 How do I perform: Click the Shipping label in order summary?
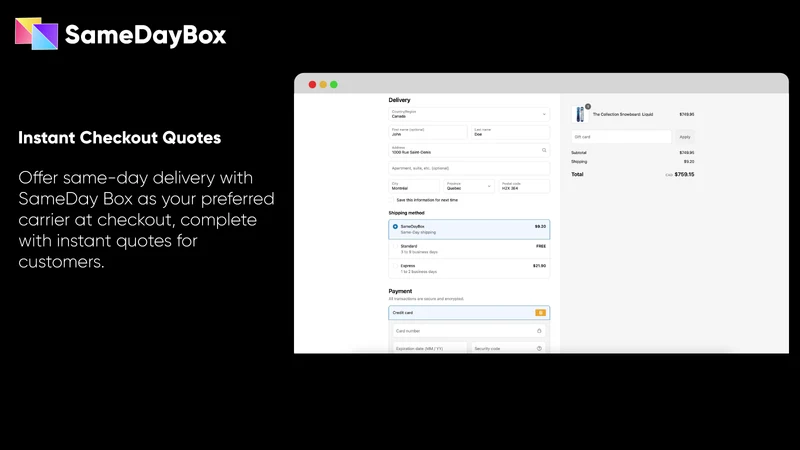(579, 162)
